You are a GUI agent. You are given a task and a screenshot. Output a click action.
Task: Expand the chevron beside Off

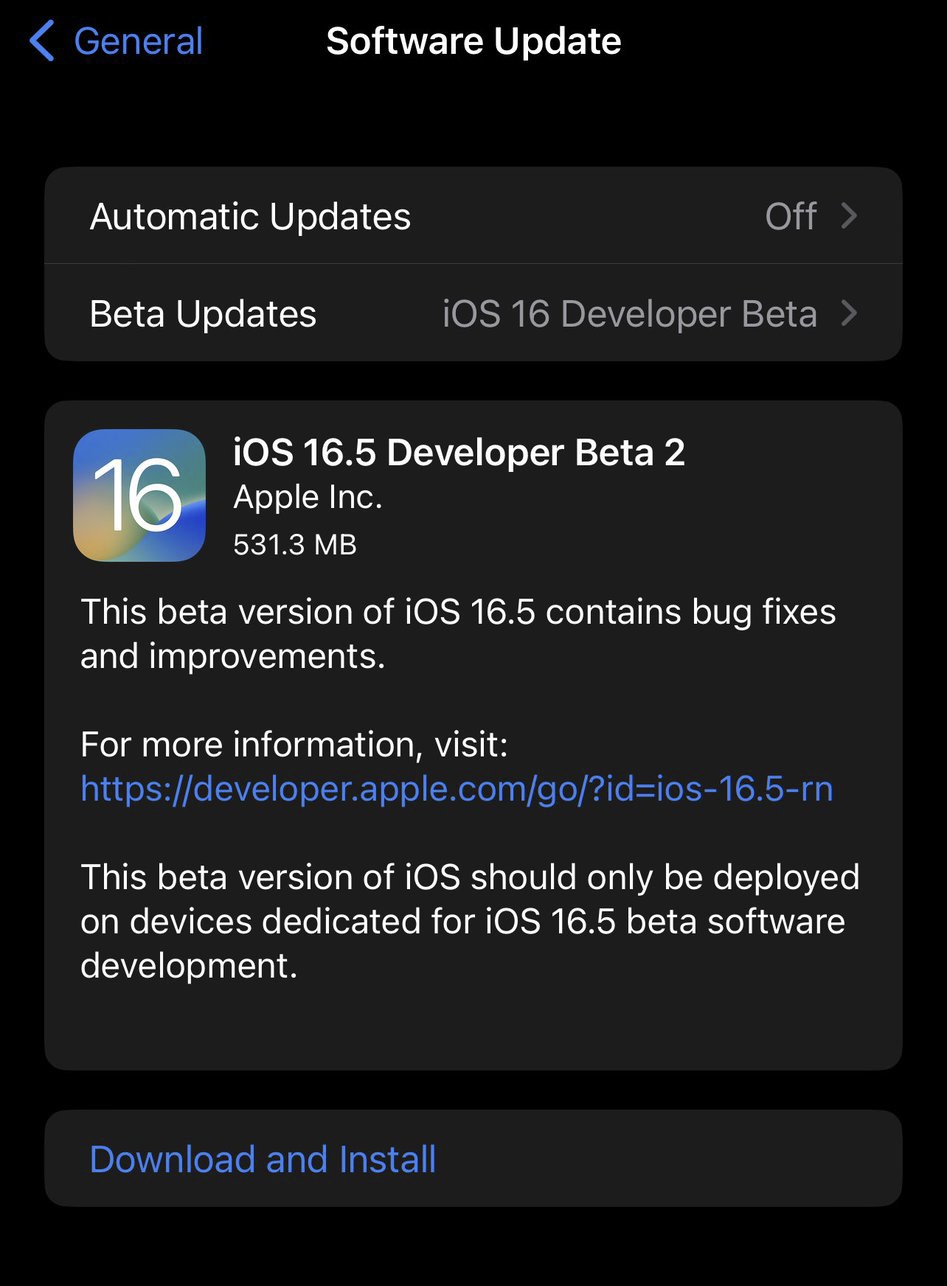(849, 216)
